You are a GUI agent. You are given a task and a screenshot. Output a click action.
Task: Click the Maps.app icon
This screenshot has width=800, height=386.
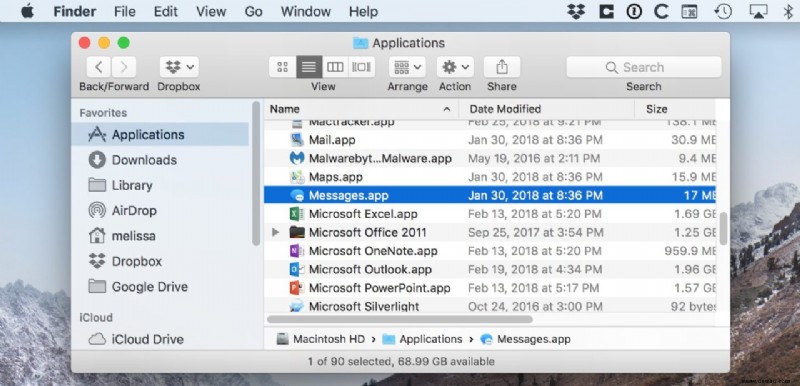297,177
